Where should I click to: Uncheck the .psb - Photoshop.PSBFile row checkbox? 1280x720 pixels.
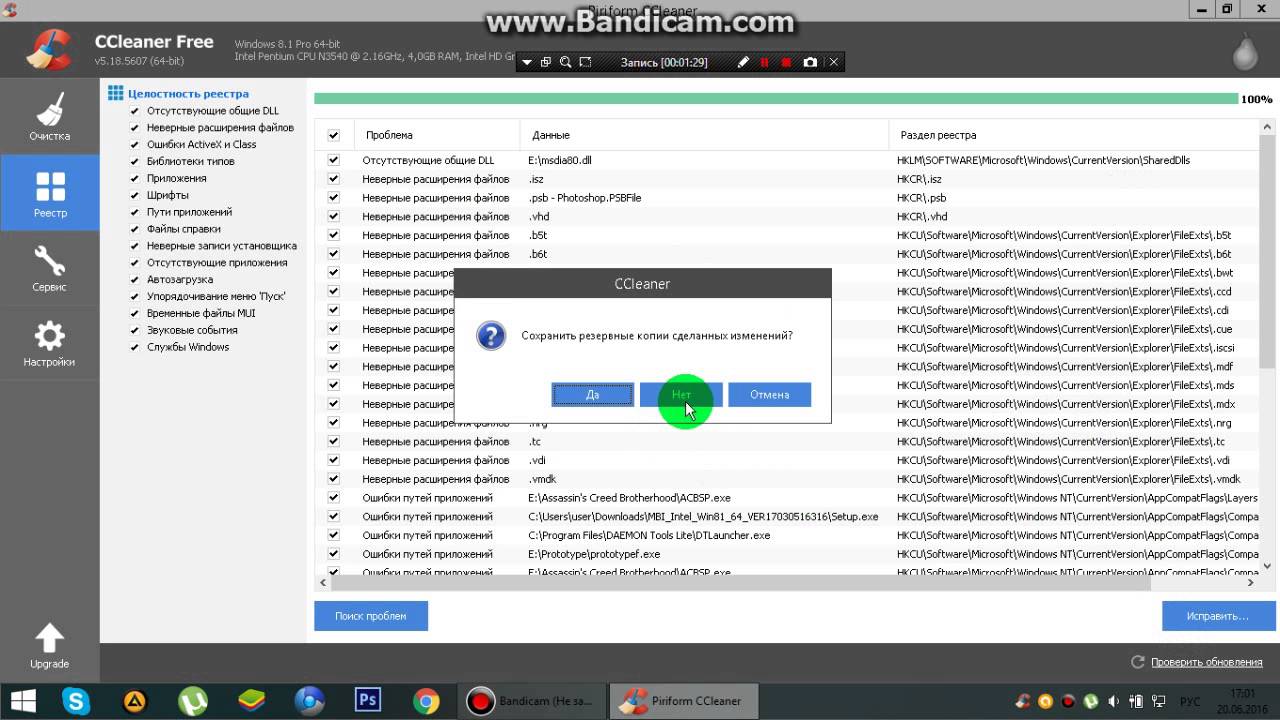(334, 198)
